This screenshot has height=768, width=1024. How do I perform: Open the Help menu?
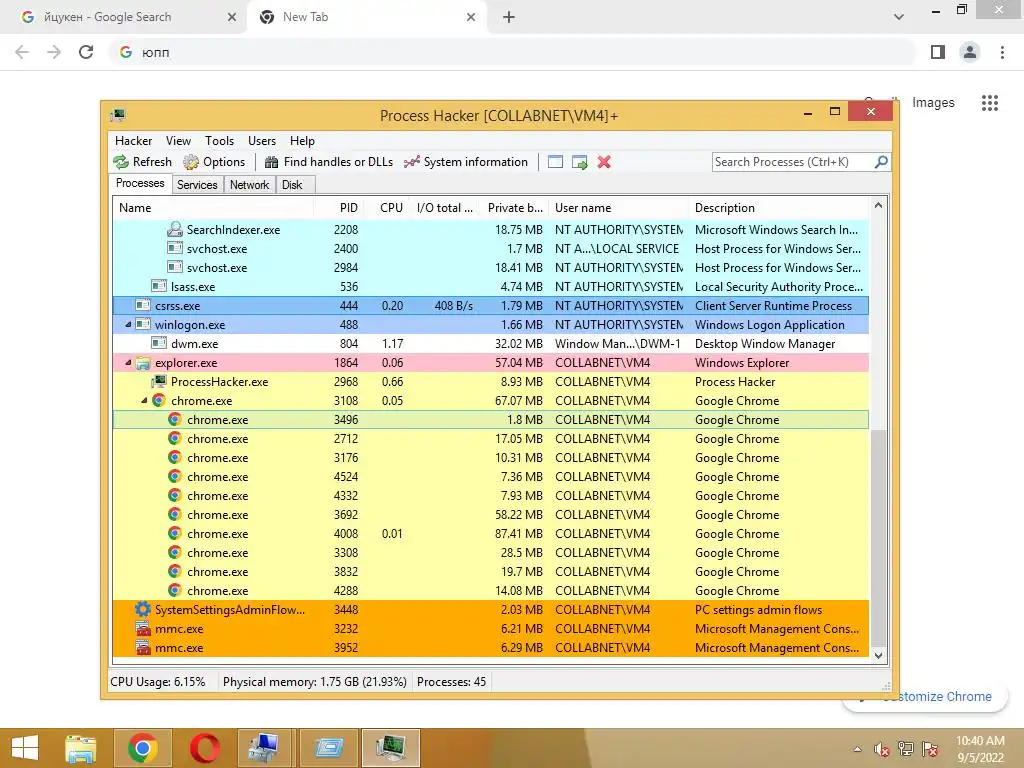302,141
